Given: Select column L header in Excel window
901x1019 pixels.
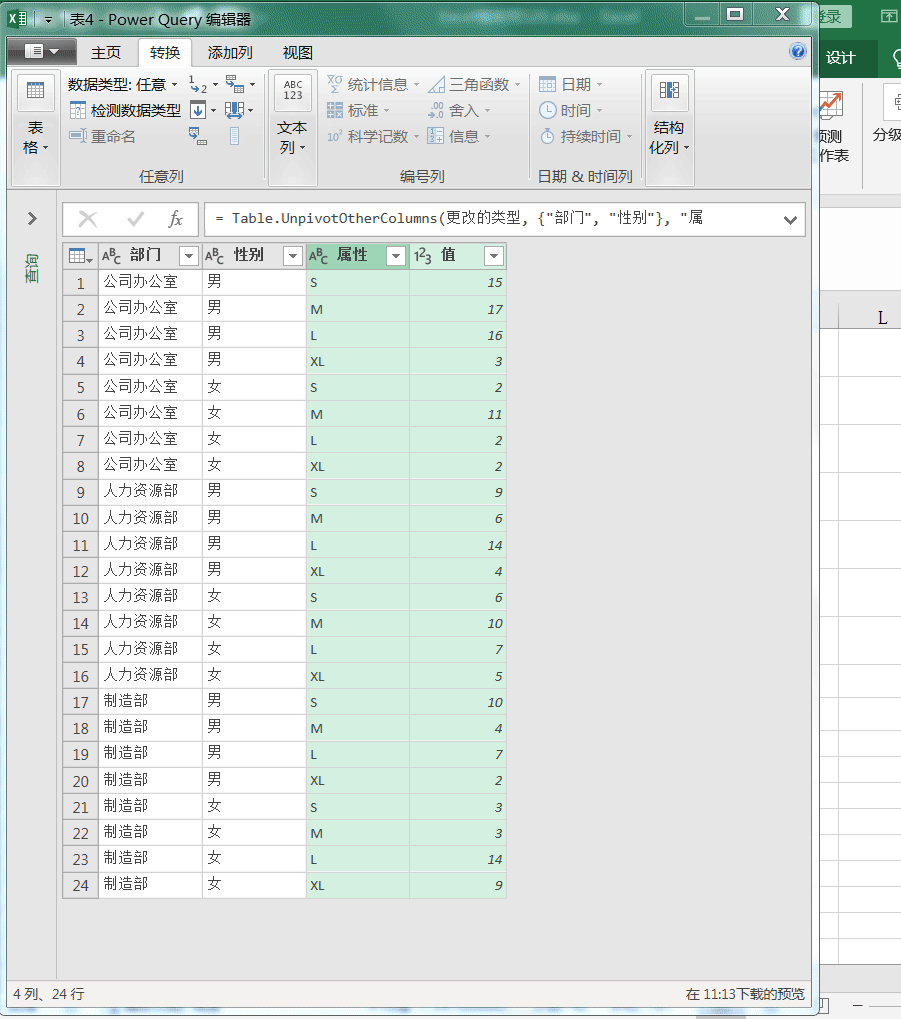Looking at the screenshot, I should 882,317.
